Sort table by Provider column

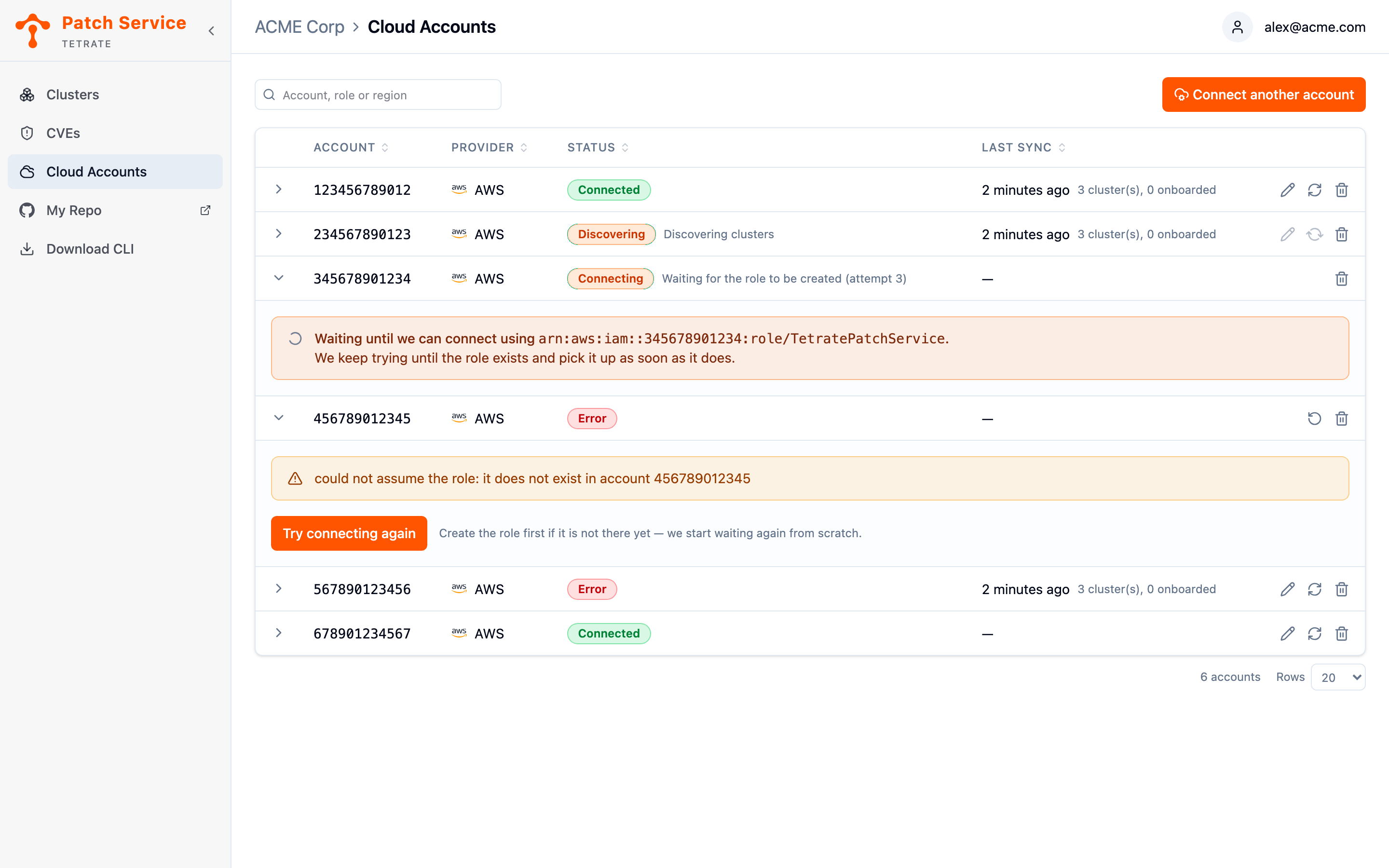489,148
